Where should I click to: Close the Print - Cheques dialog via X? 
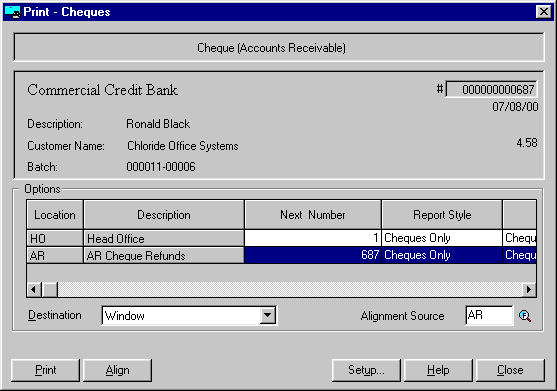coord(544,12)
